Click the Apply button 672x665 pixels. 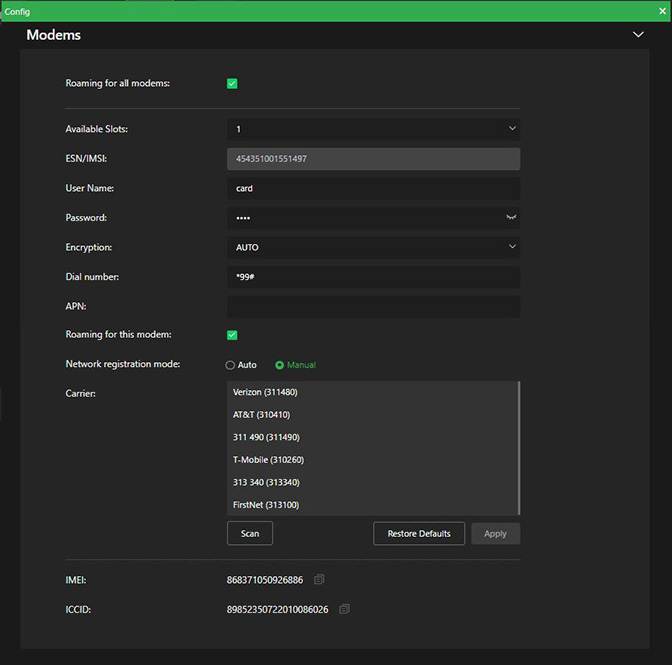click(495, 533)
